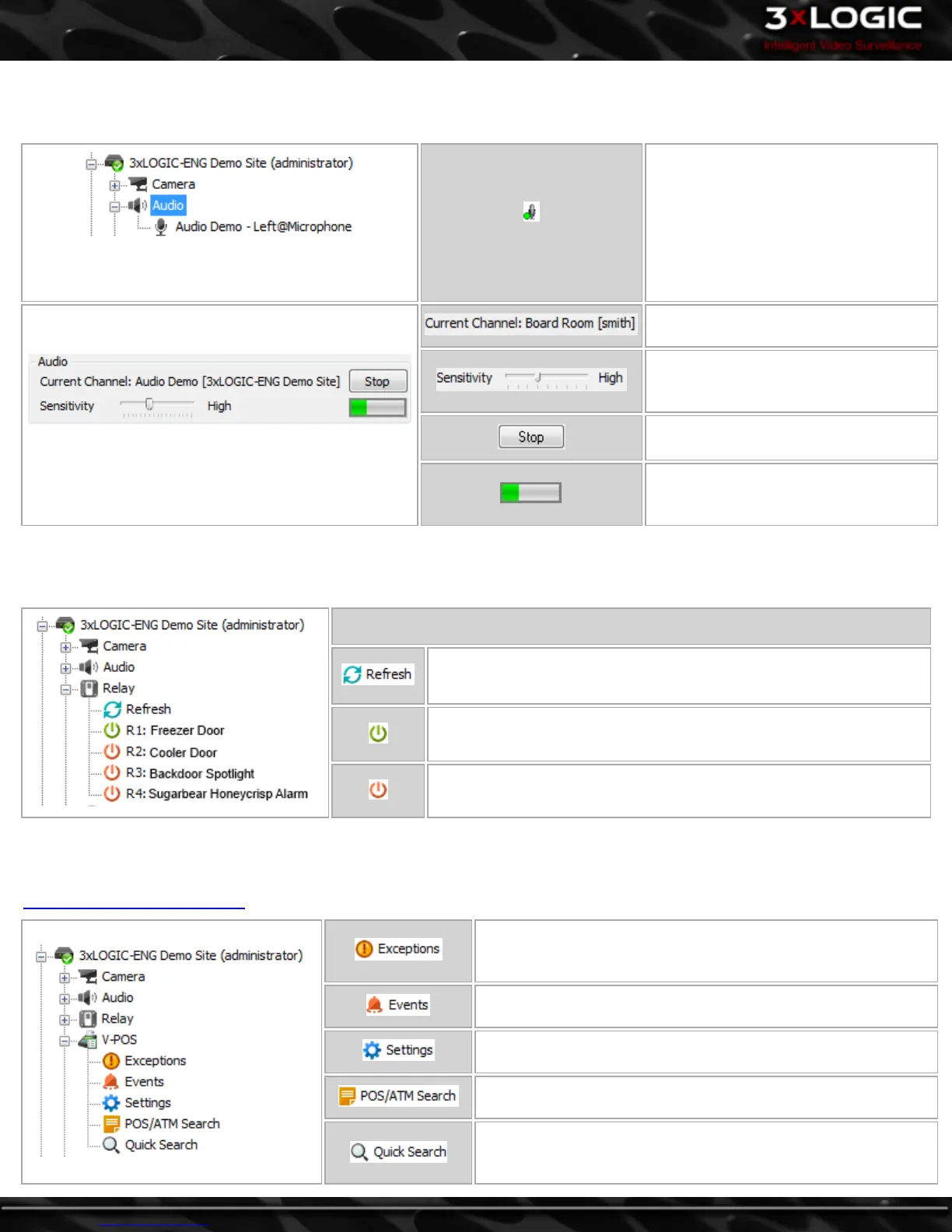Screen dimensions: 952x1232
Task: Expand the Camera node in top tree
Action: (x=114, y=185)
